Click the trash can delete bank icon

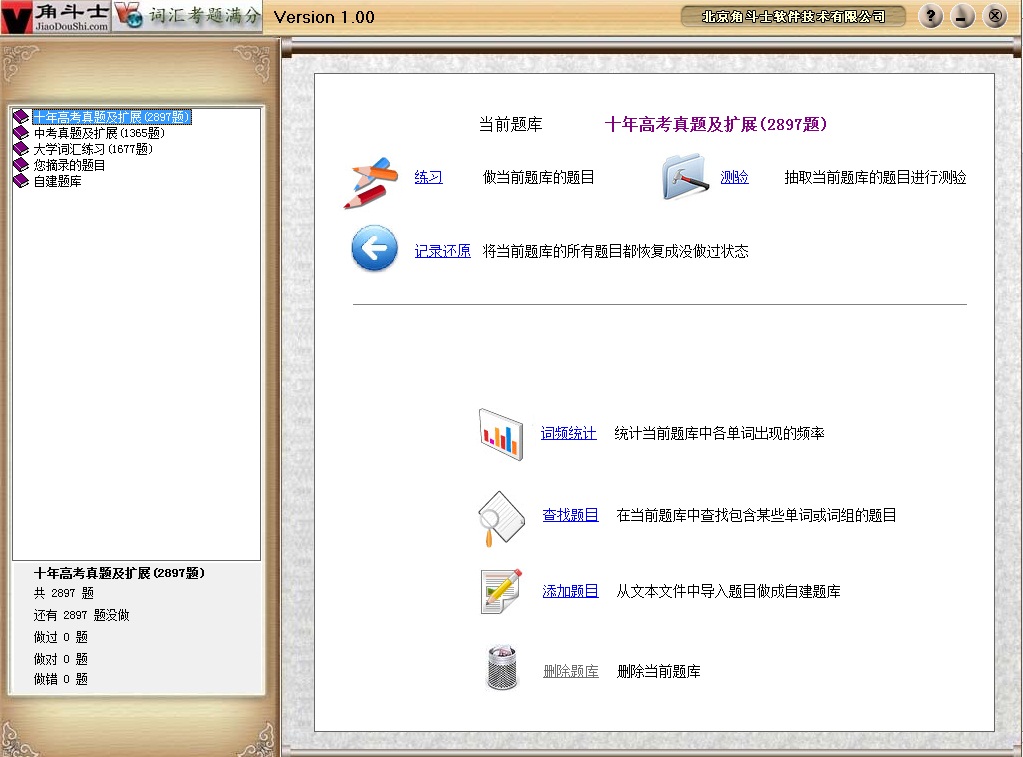[x=502, y=668]
